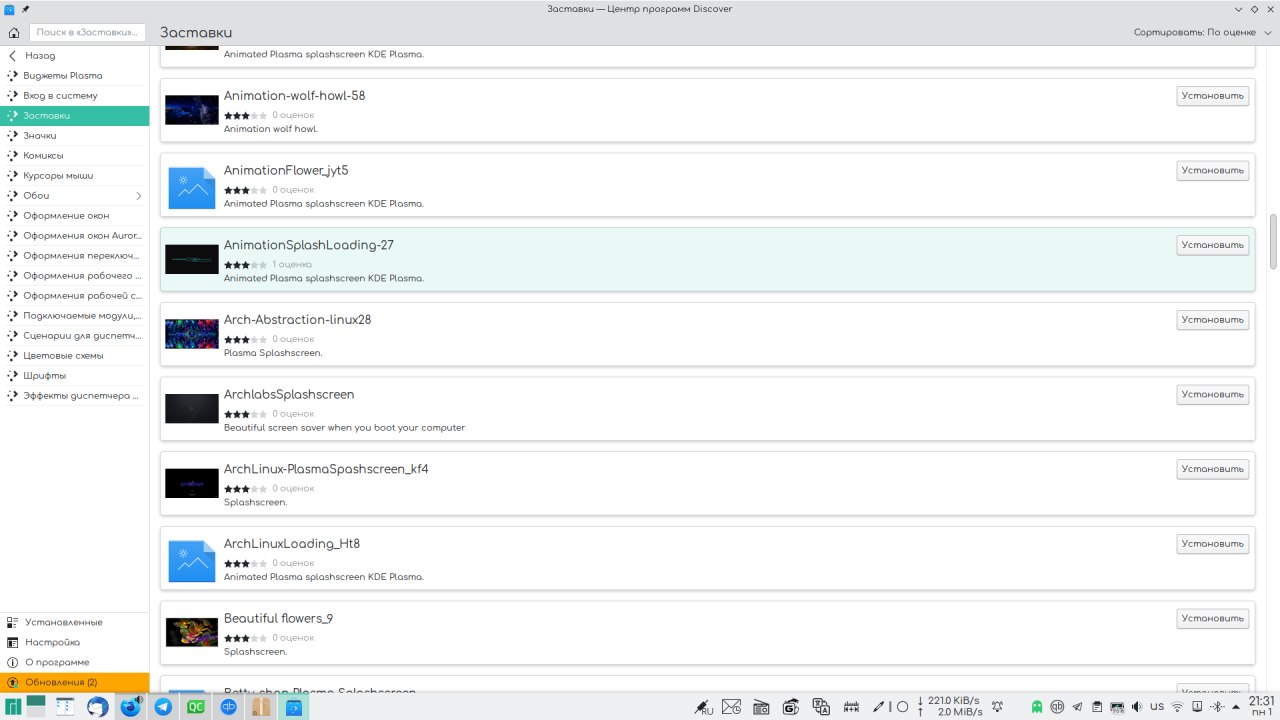This screenshot has width=1280, height=720.
Task: Switch keyboard layout 'us' indicator
Action: click(x=1157, y=706)
